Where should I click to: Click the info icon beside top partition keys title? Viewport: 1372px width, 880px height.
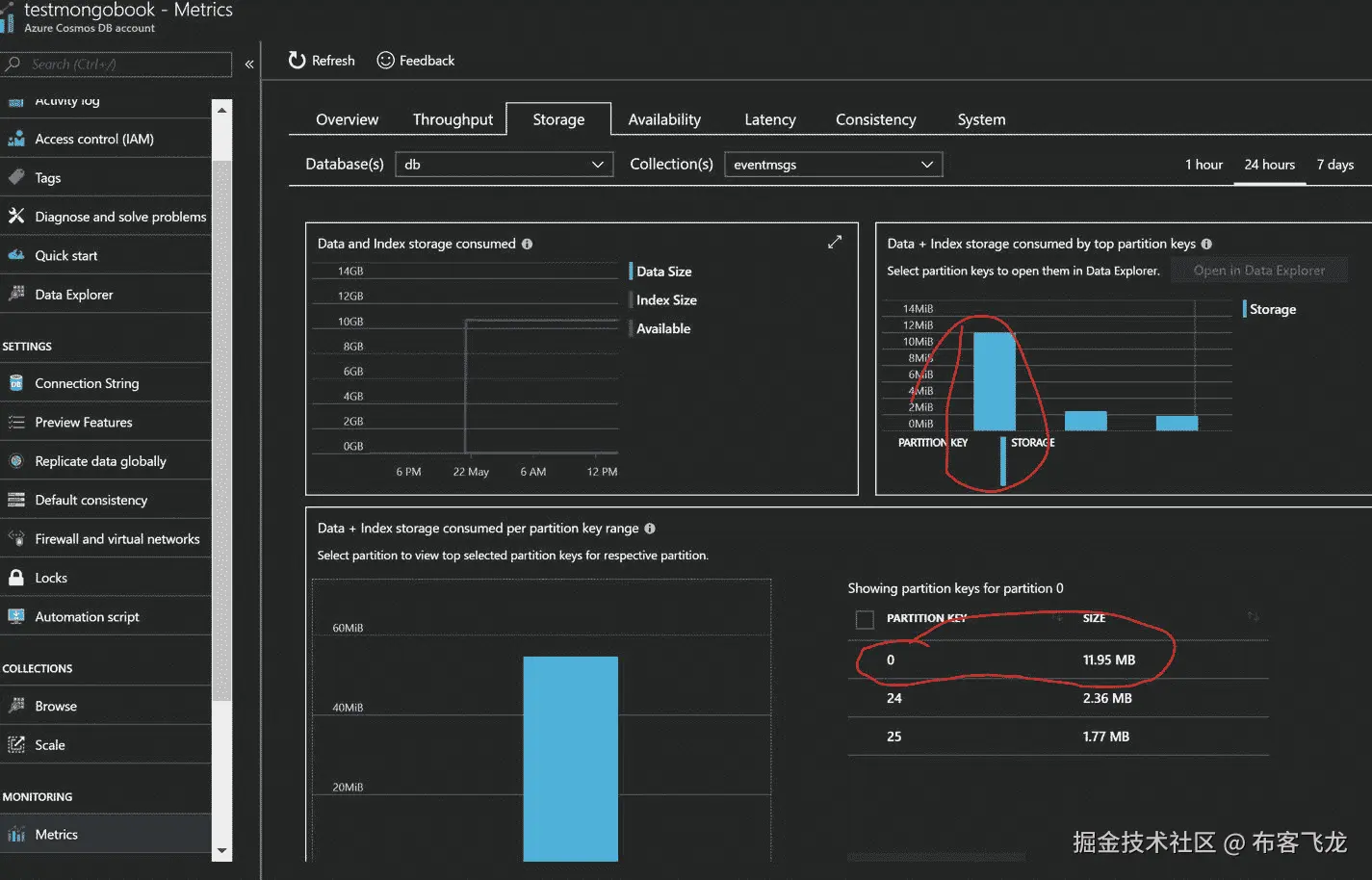tap(1206, 244)
